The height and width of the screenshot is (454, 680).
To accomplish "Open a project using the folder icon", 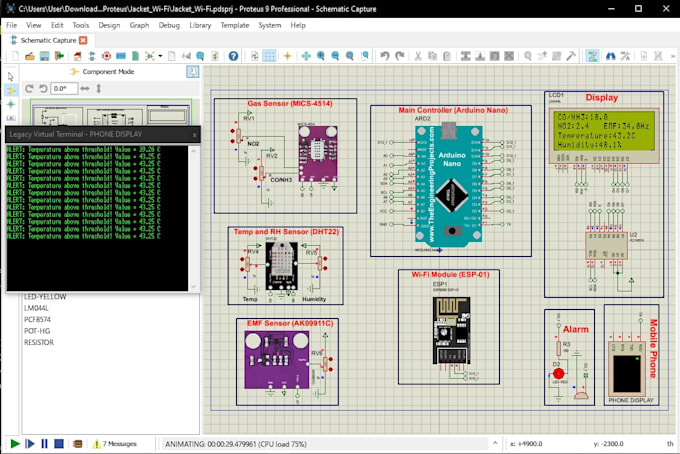I will (30, 56).
